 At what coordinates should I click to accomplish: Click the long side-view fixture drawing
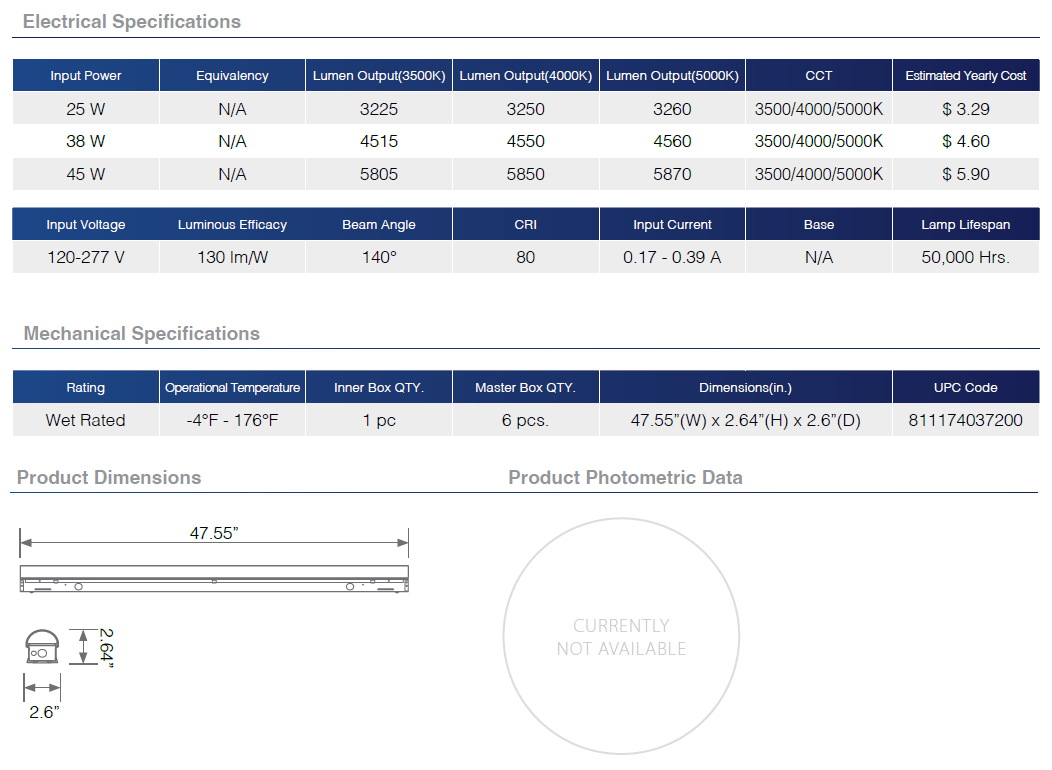(x=214, y=580)
